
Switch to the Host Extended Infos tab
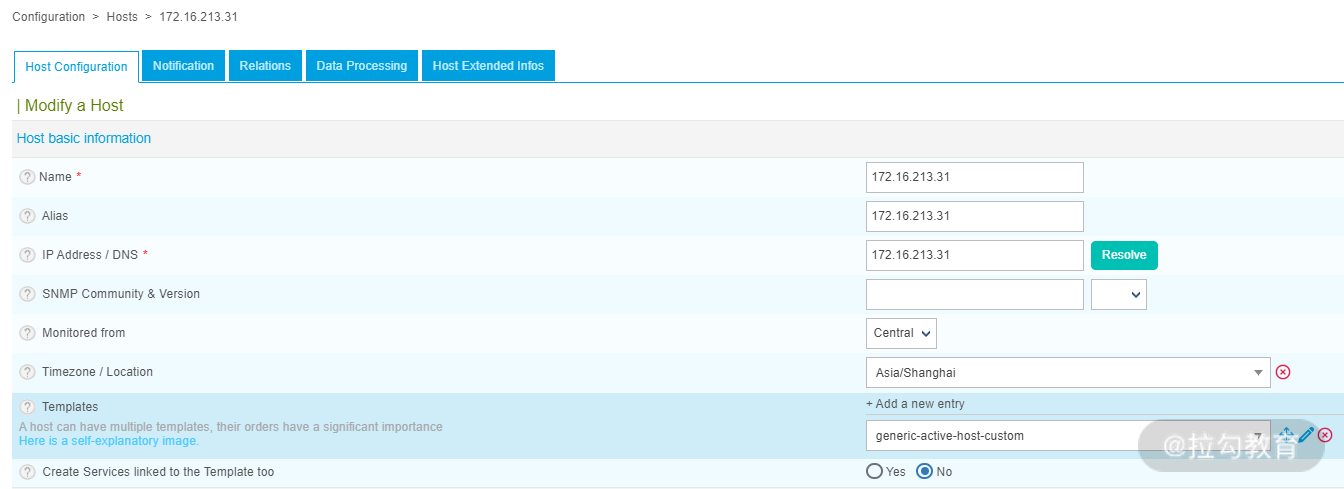coord(488,66)
